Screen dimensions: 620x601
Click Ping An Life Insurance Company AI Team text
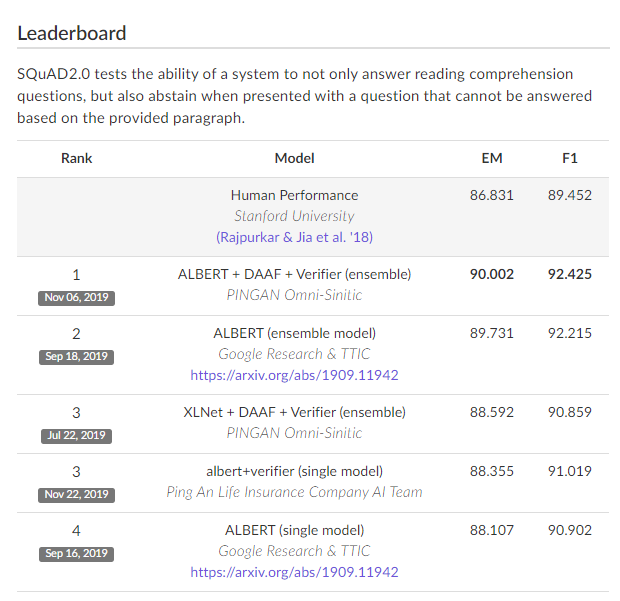point(295,492)
